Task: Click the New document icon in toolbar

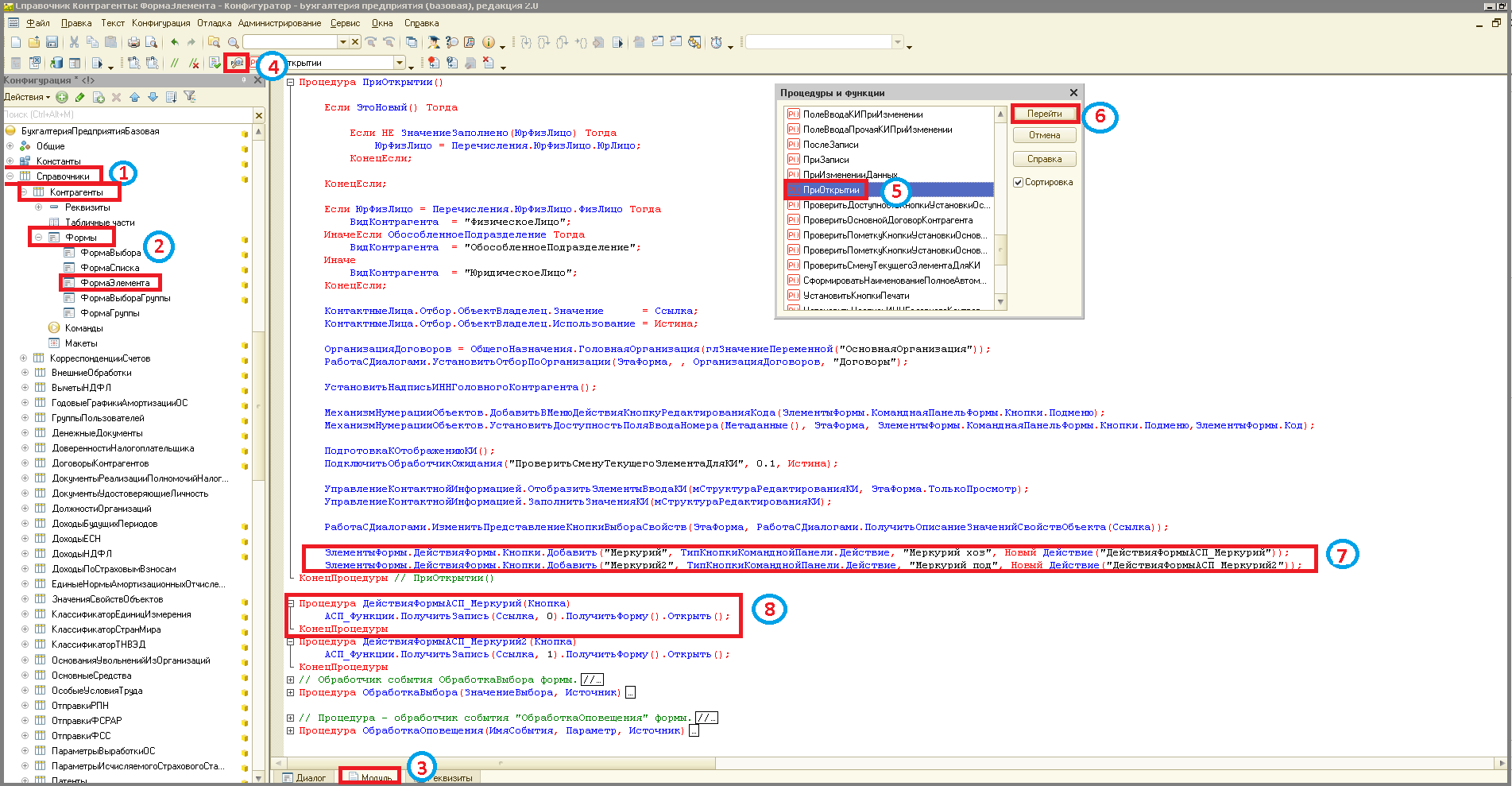Action: pyautogui.click(x=15, y=42)
